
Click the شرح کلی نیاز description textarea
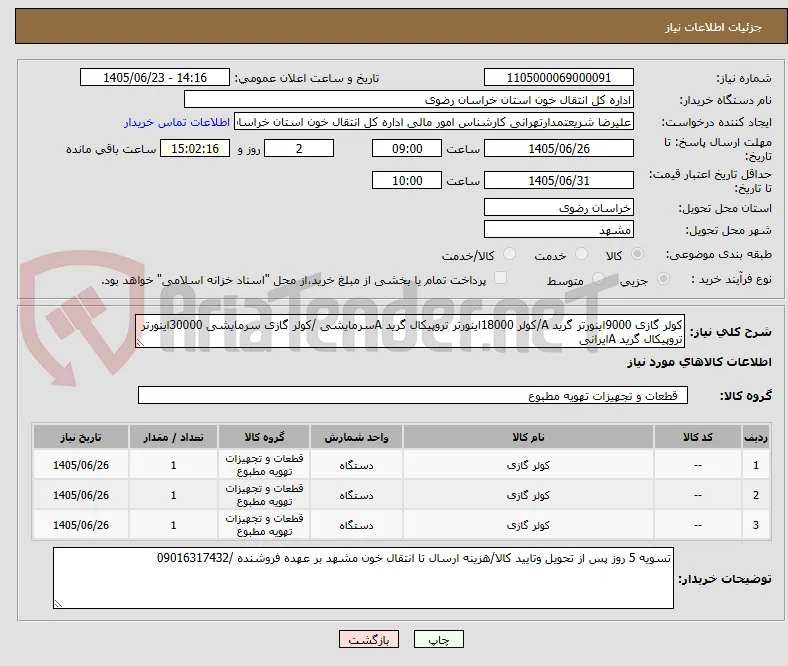point(410,332)
